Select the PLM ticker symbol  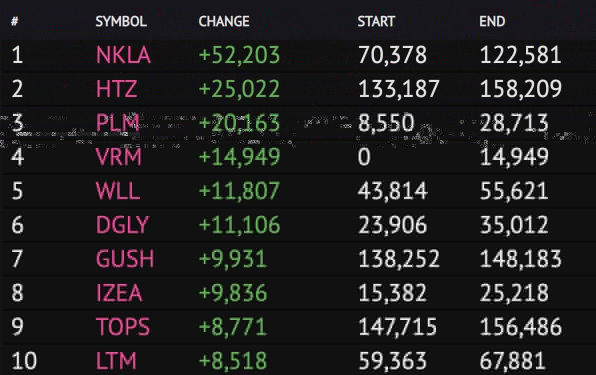pos(117,123)
